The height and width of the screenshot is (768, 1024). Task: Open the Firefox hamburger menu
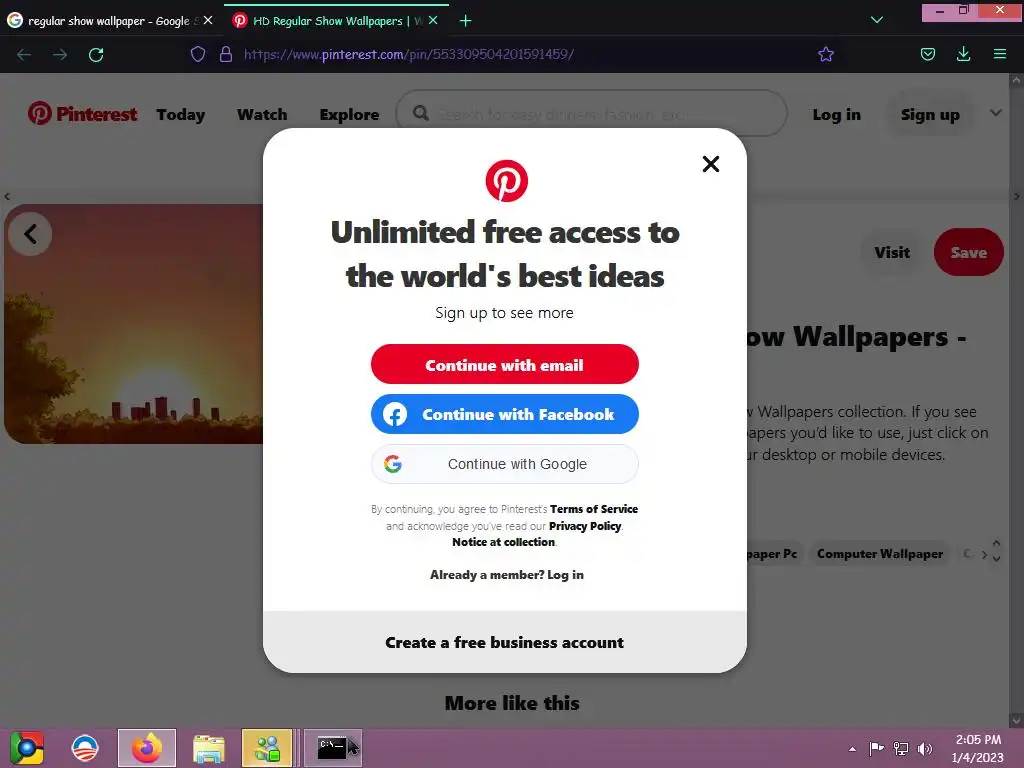[x=999, y=54]
